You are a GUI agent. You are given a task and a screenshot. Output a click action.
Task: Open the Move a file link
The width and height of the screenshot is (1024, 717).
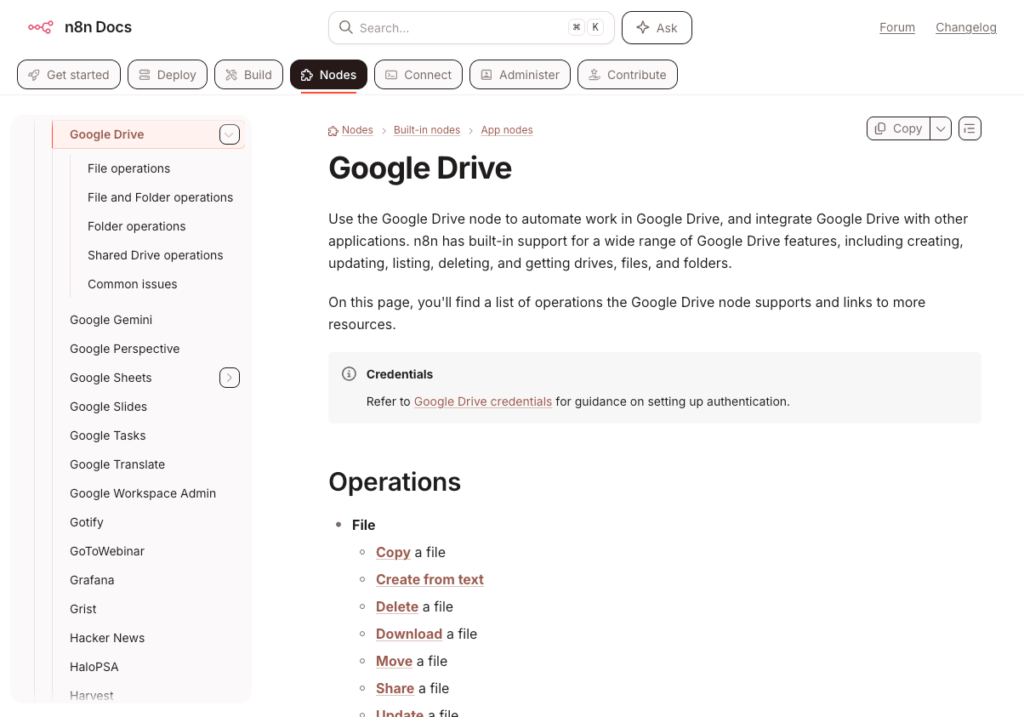click(394, 661)
